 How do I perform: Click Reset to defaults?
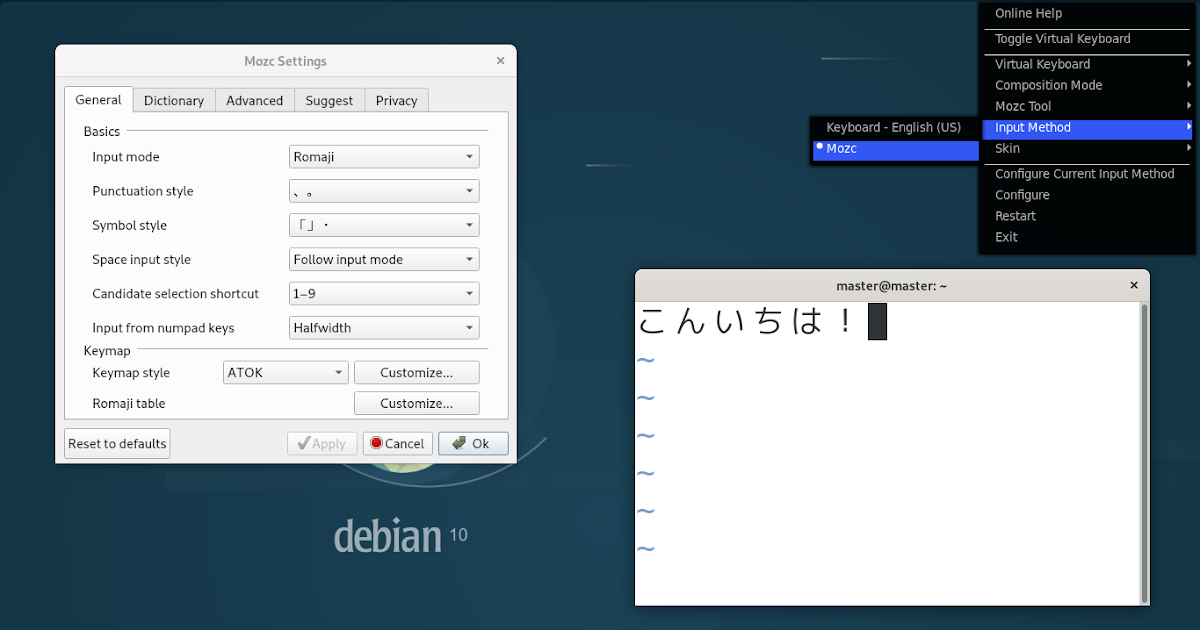116,443
